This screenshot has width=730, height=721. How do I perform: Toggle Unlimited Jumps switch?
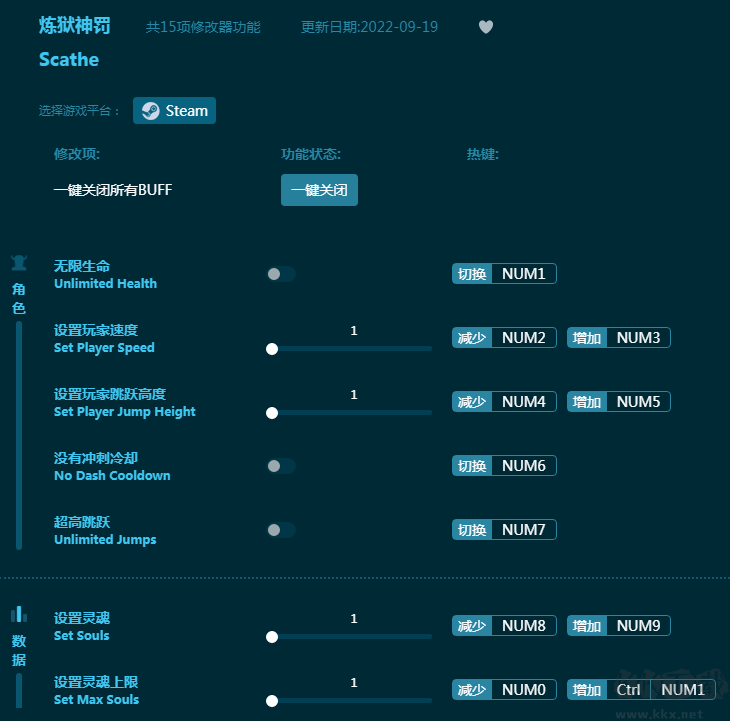coord(281,530)
